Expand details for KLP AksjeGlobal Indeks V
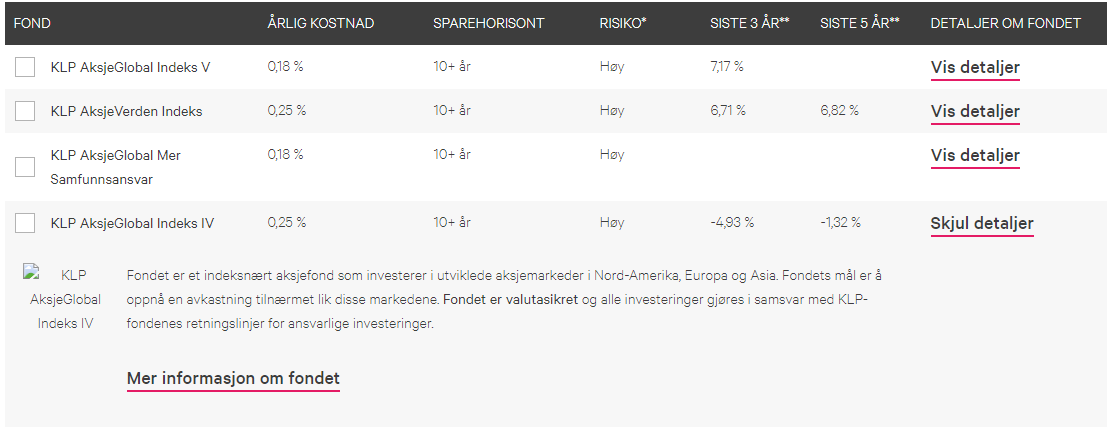1107x427 pixels. pos(975,68)
